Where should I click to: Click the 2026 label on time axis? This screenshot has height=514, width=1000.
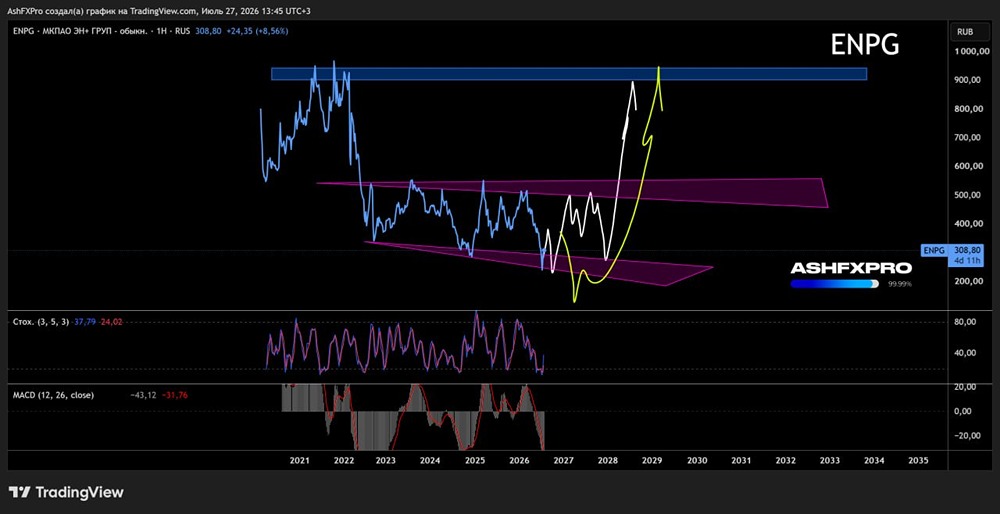coord(519,460)
